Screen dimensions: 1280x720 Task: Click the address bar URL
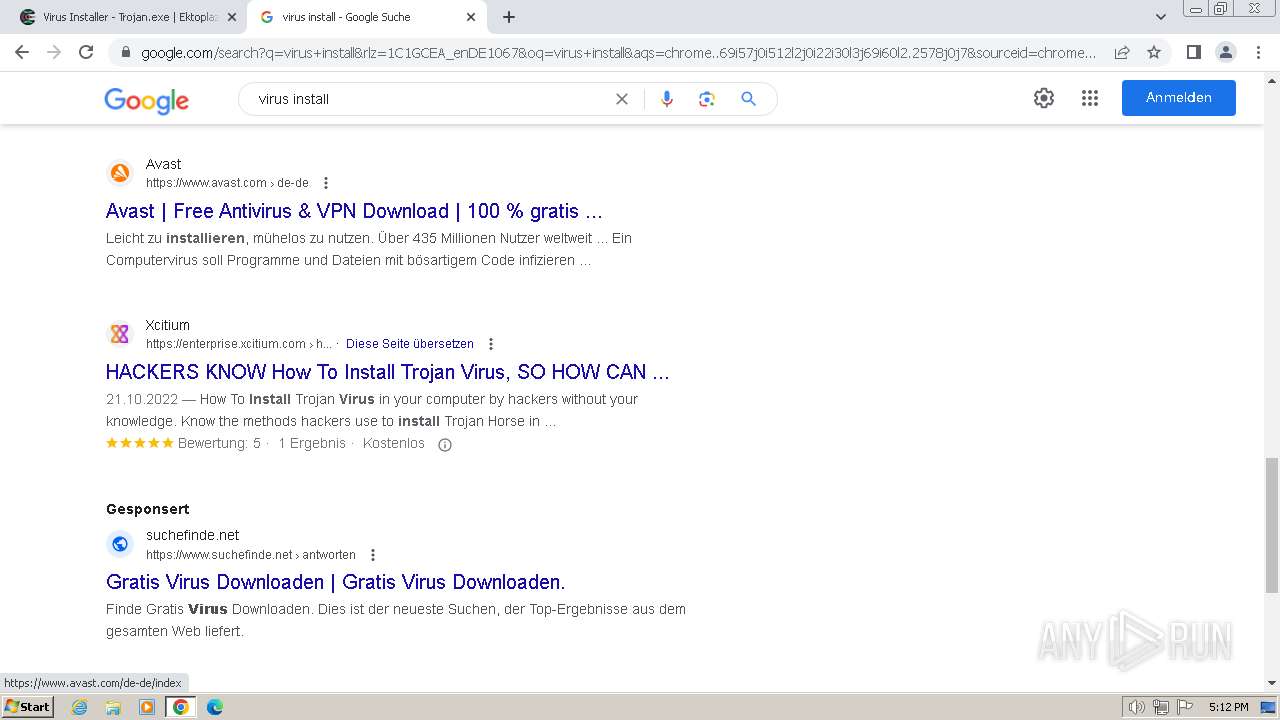618,53
